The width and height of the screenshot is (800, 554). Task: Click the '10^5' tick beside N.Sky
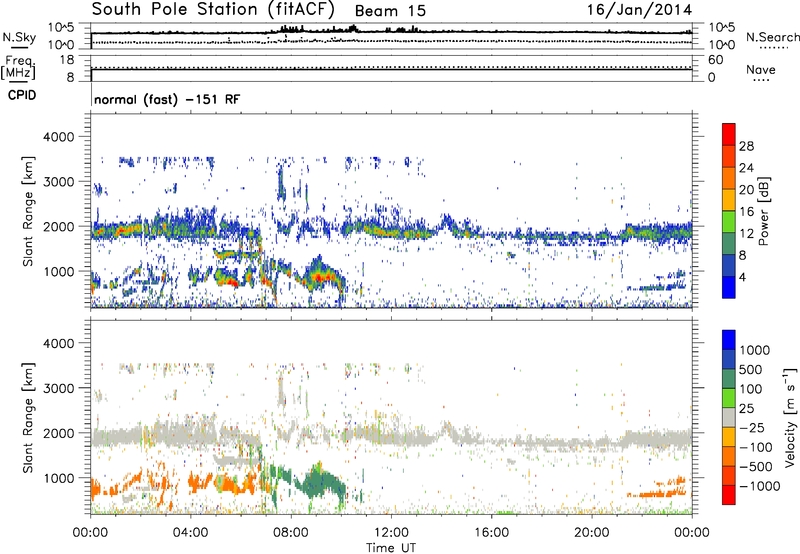(61, 28)
